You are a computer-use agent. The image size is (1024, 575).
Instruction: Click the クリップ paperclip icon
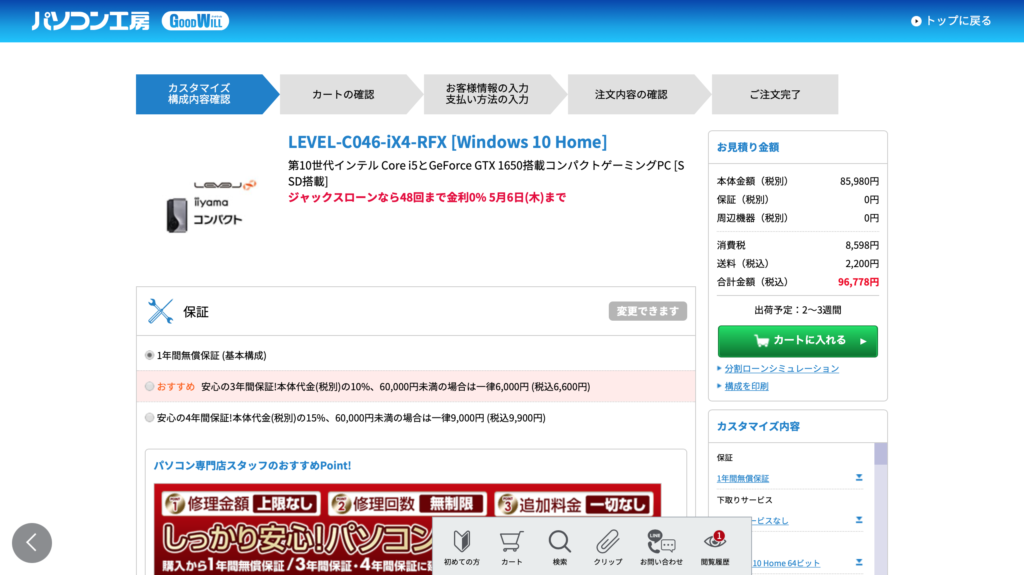(x=608, y=547)
